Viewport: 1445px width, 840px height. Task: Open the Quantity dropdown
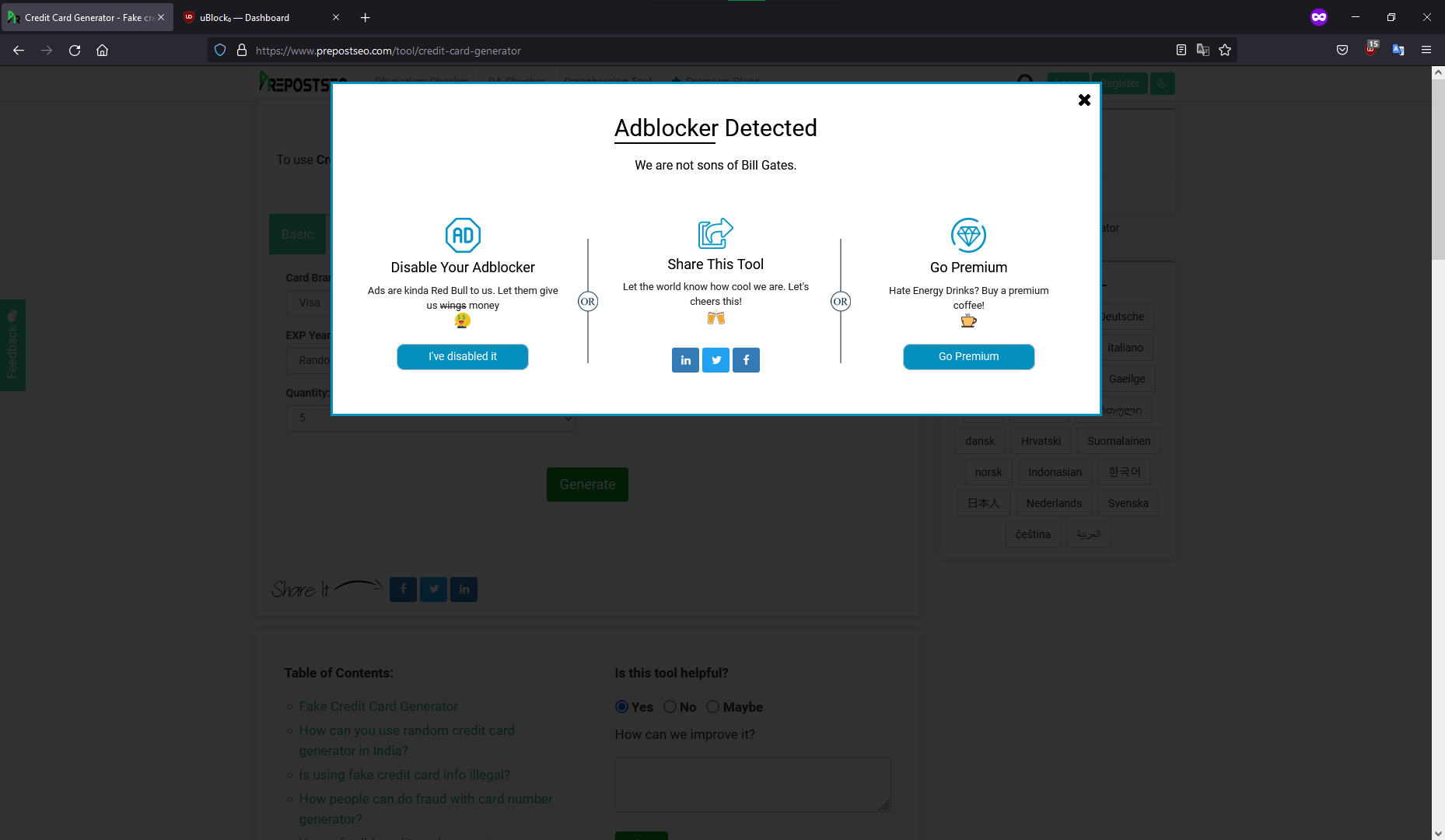point(431,418)
